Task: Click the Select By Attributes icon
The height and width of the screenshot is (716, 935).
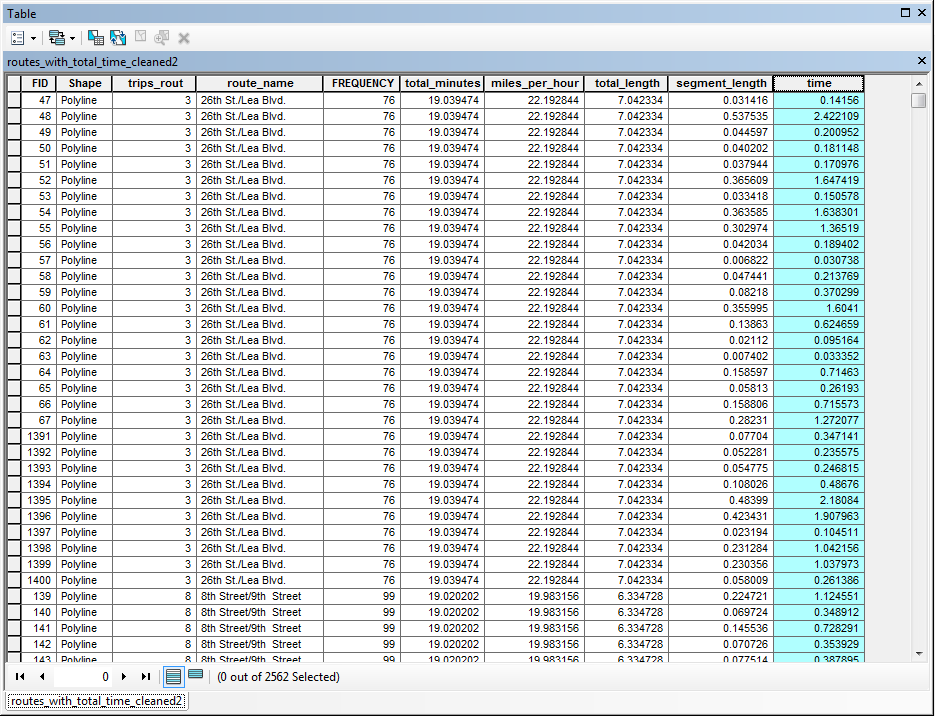Action: pyautogui.click(x=96, y=37)
